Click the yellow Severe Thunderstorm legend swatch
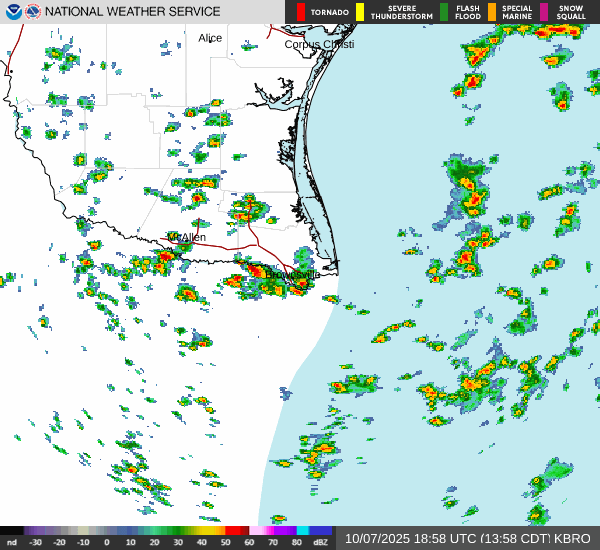This screenshot has height=550, width=600. click(x=360, y=12)
